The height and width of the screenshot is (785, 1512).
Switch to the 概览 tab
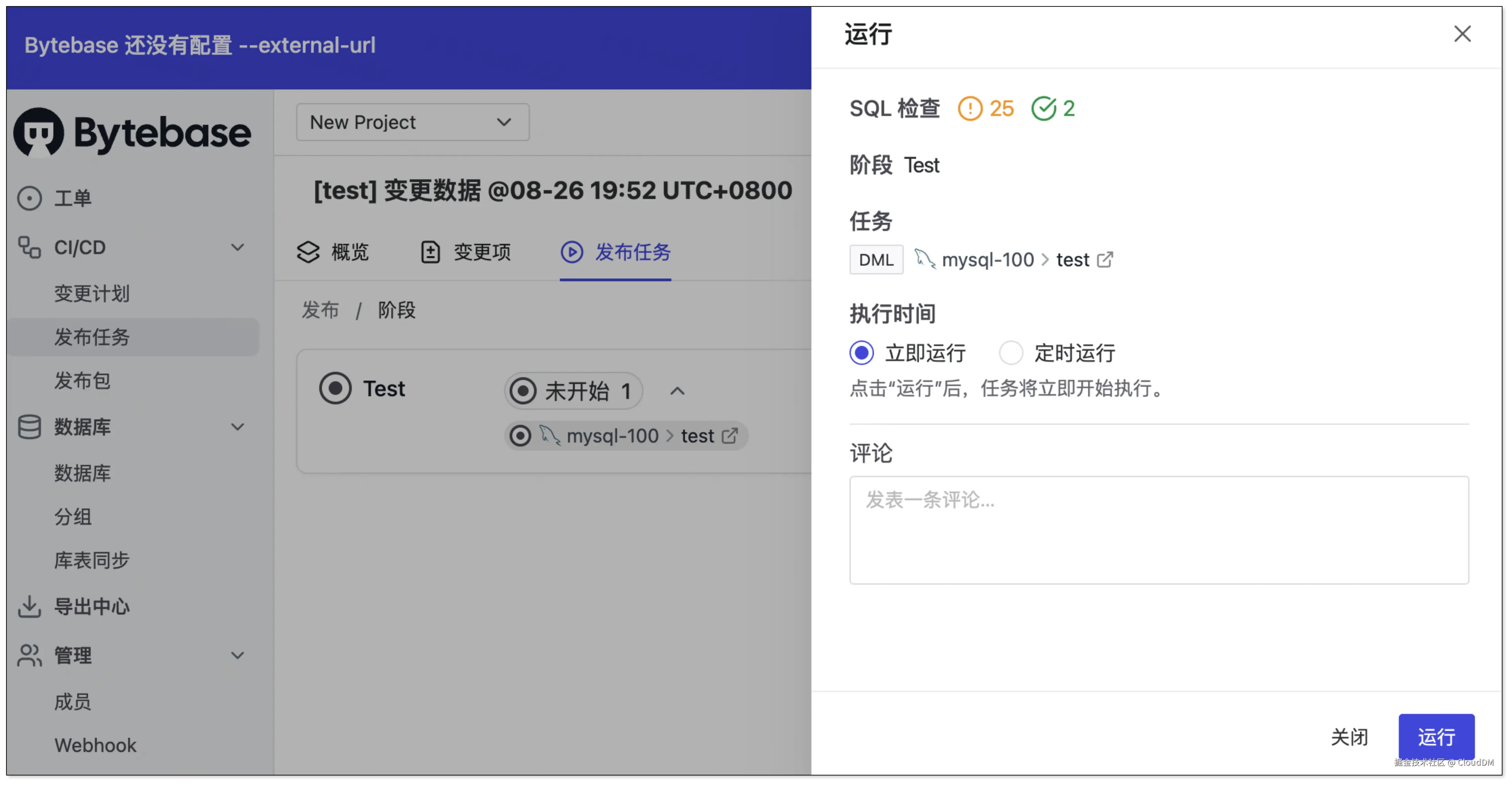click(333, 252)
